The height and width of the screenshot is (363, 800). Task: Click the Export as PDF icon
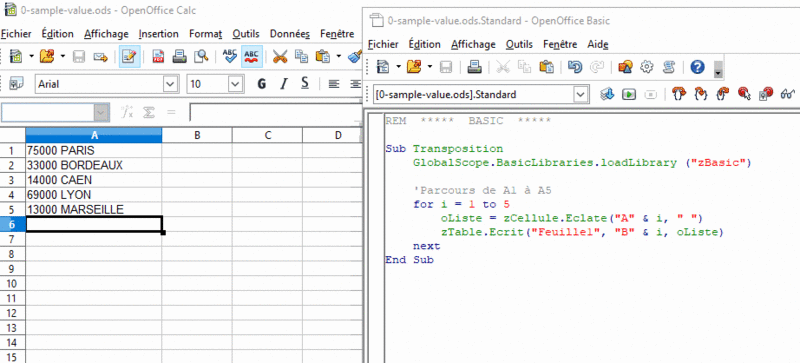click(158, 56)
